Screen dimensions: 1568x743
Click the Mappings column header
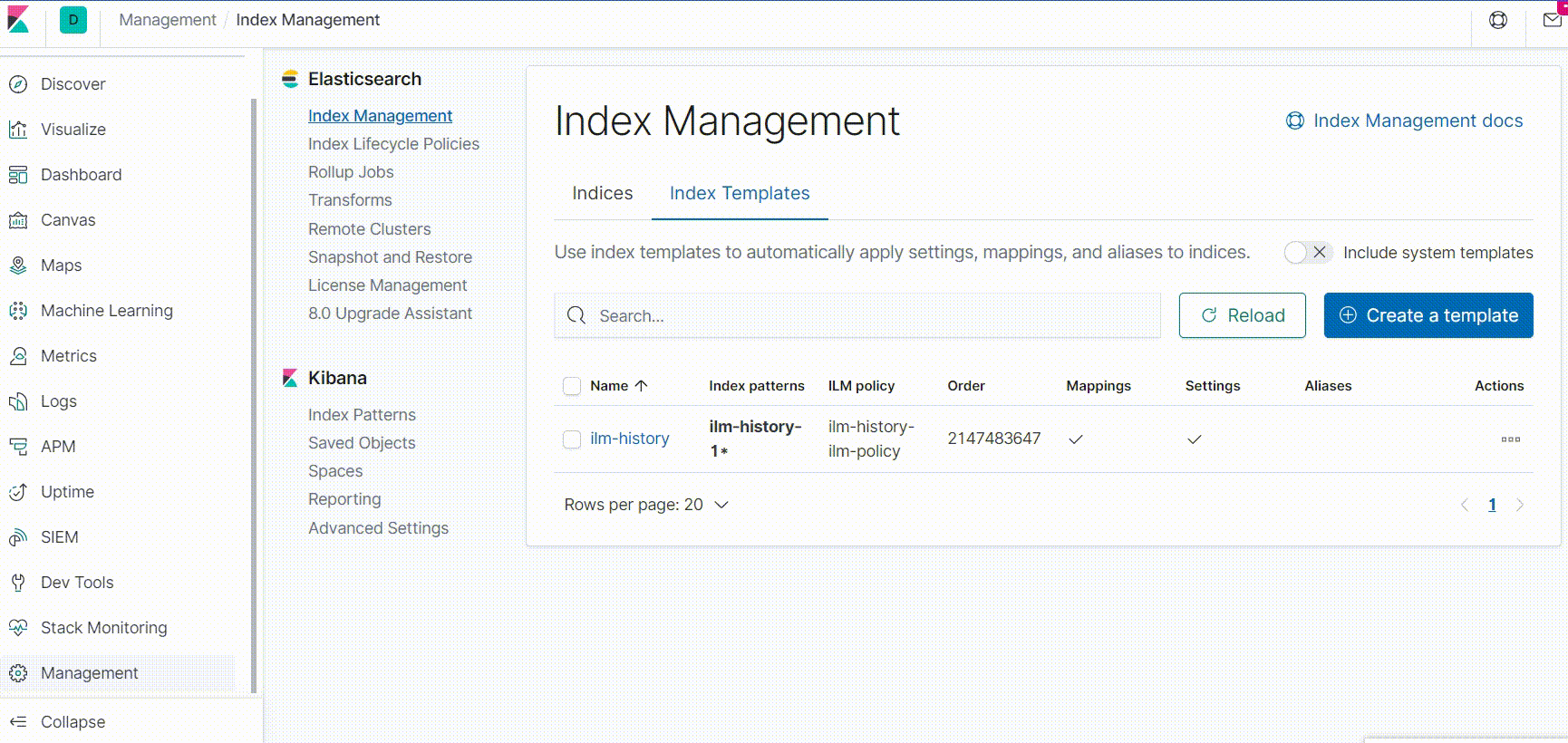[x=1099, y=386]
